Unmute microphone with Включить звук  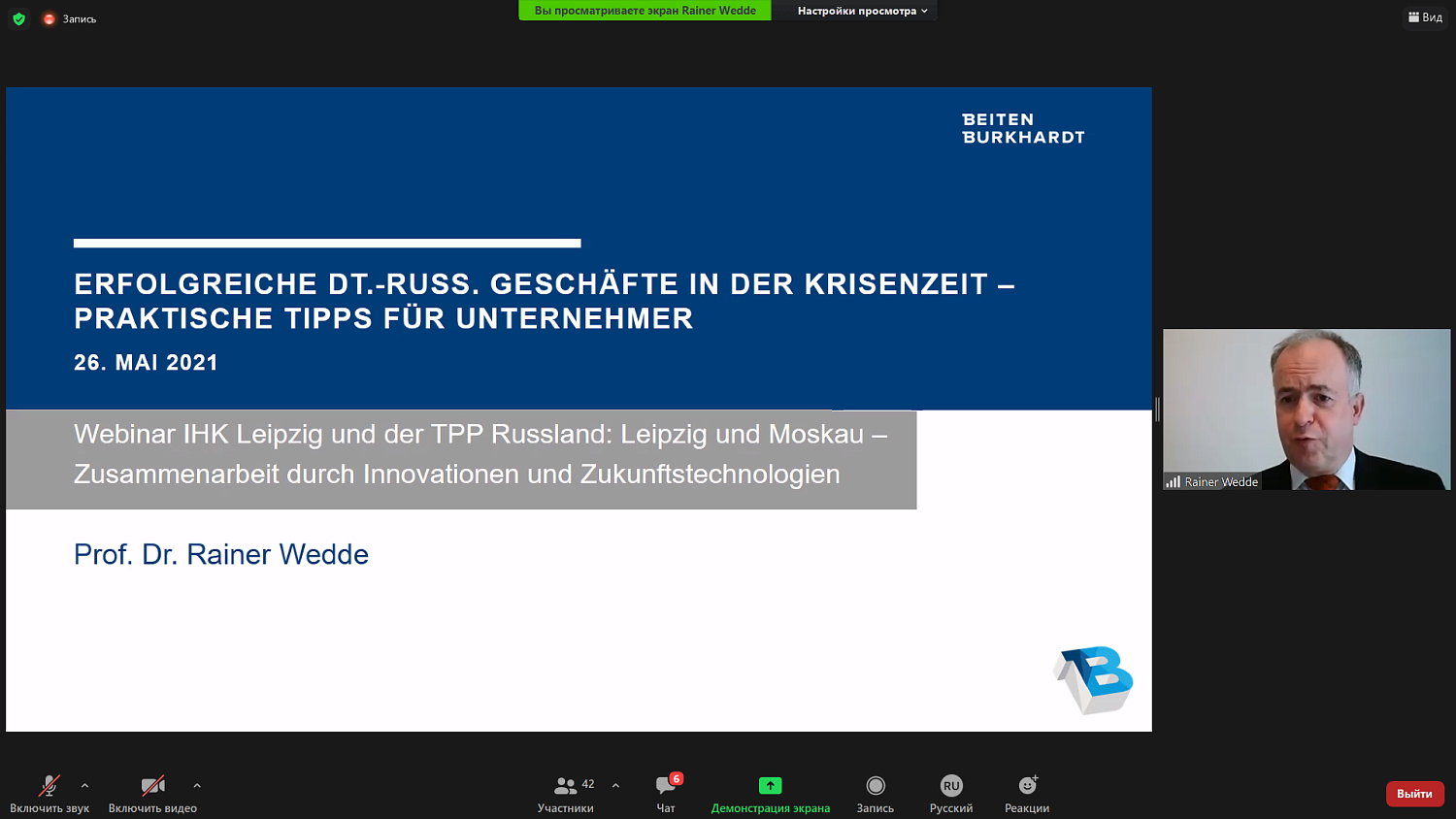(50, 793)
